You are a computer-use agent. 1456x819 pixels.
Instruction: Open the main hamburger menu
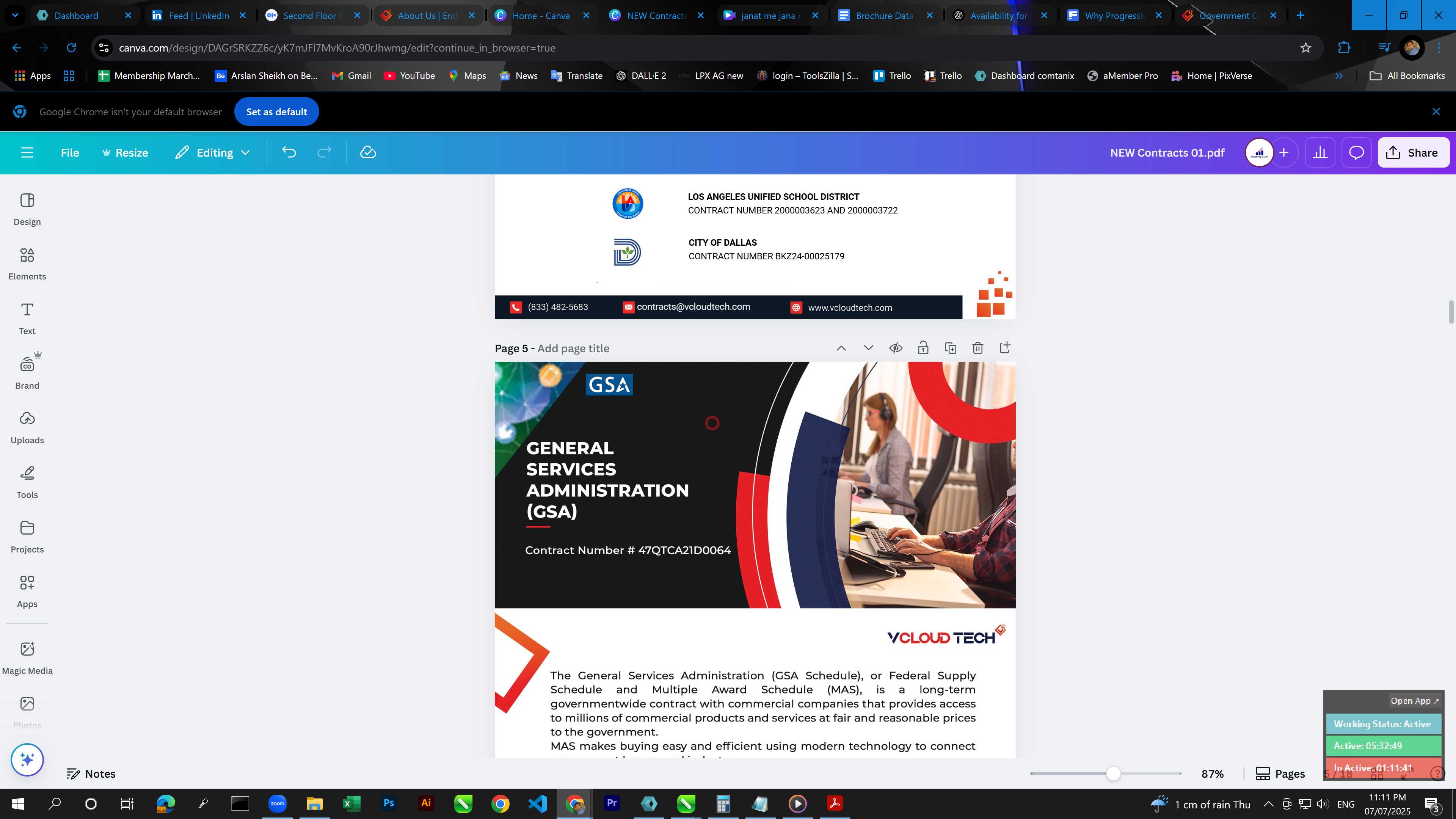27,152
